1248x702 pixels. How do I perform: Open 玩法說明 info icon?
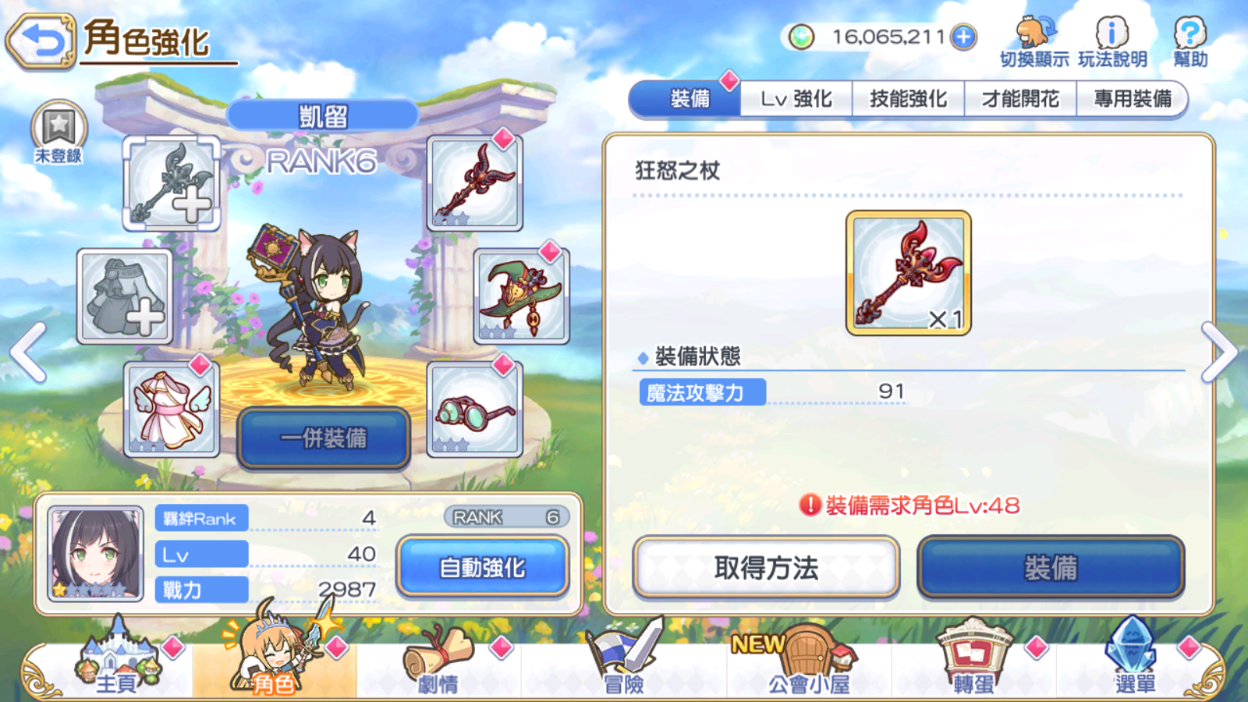[x=1112, y=41]
